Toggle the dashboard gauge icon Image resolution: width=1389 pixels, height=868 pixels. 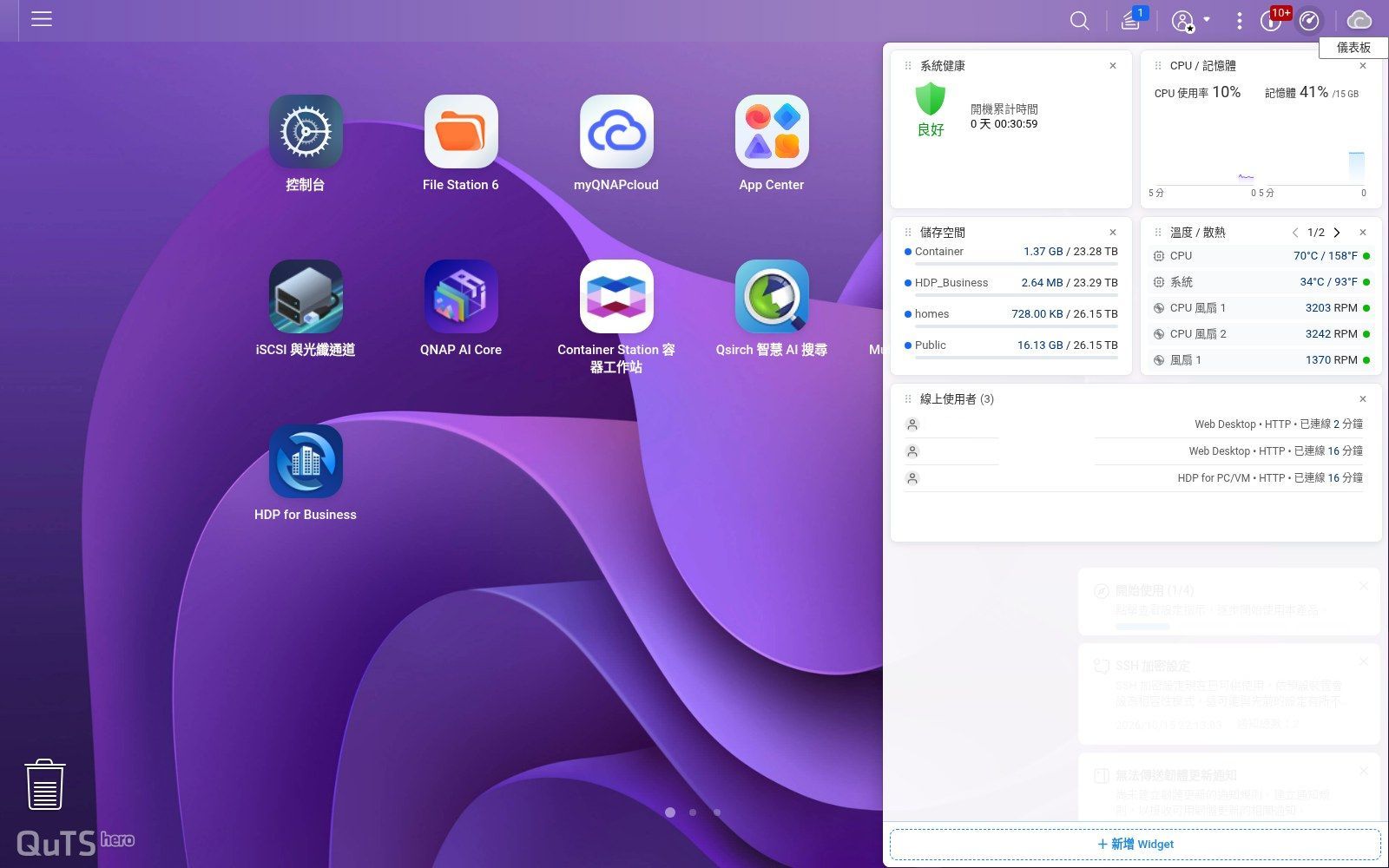tap(1309, 20)
